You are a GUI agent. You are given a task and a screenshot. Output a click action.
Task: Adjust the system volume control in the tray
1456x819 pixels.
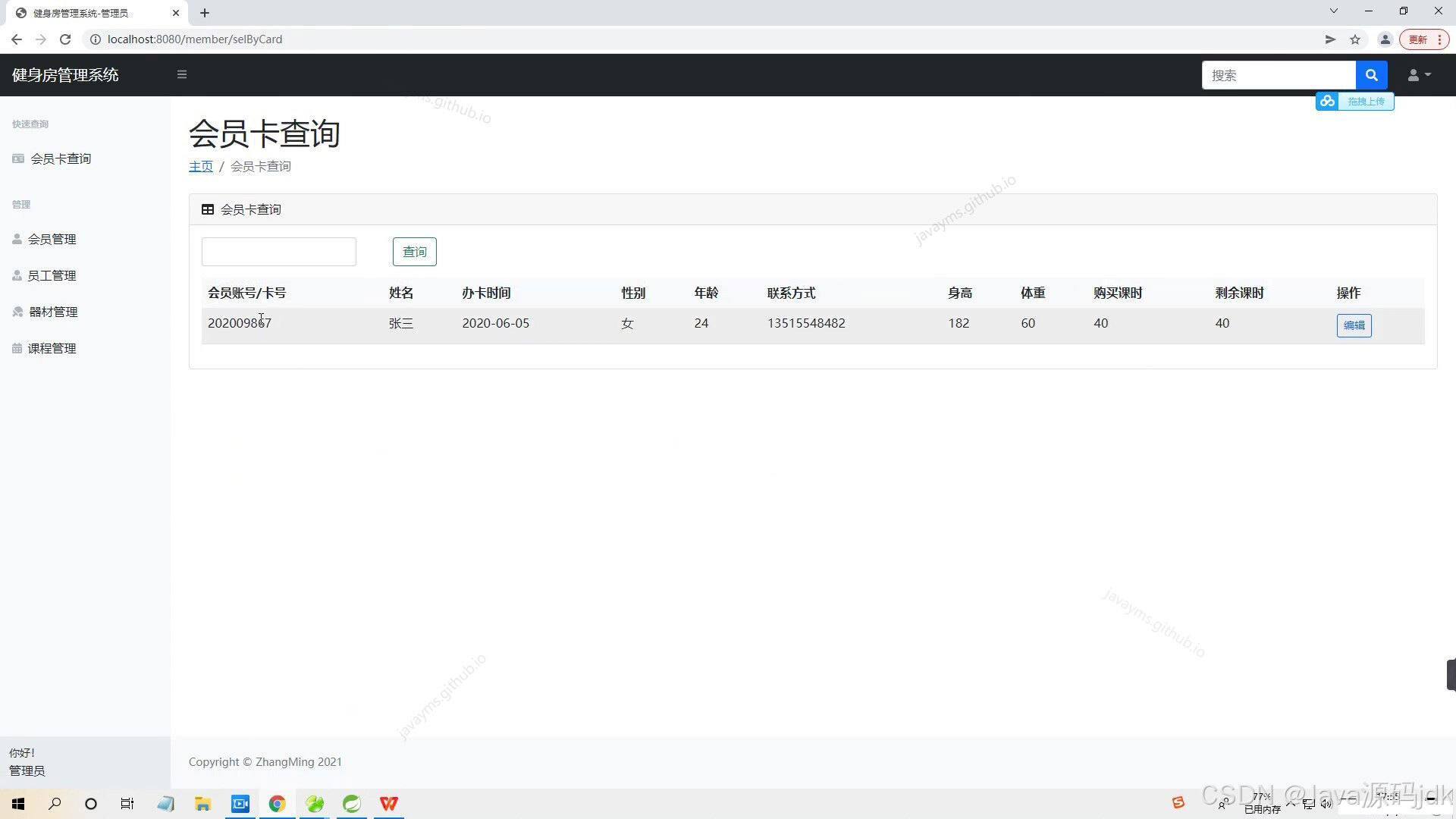coord(1327,803)
